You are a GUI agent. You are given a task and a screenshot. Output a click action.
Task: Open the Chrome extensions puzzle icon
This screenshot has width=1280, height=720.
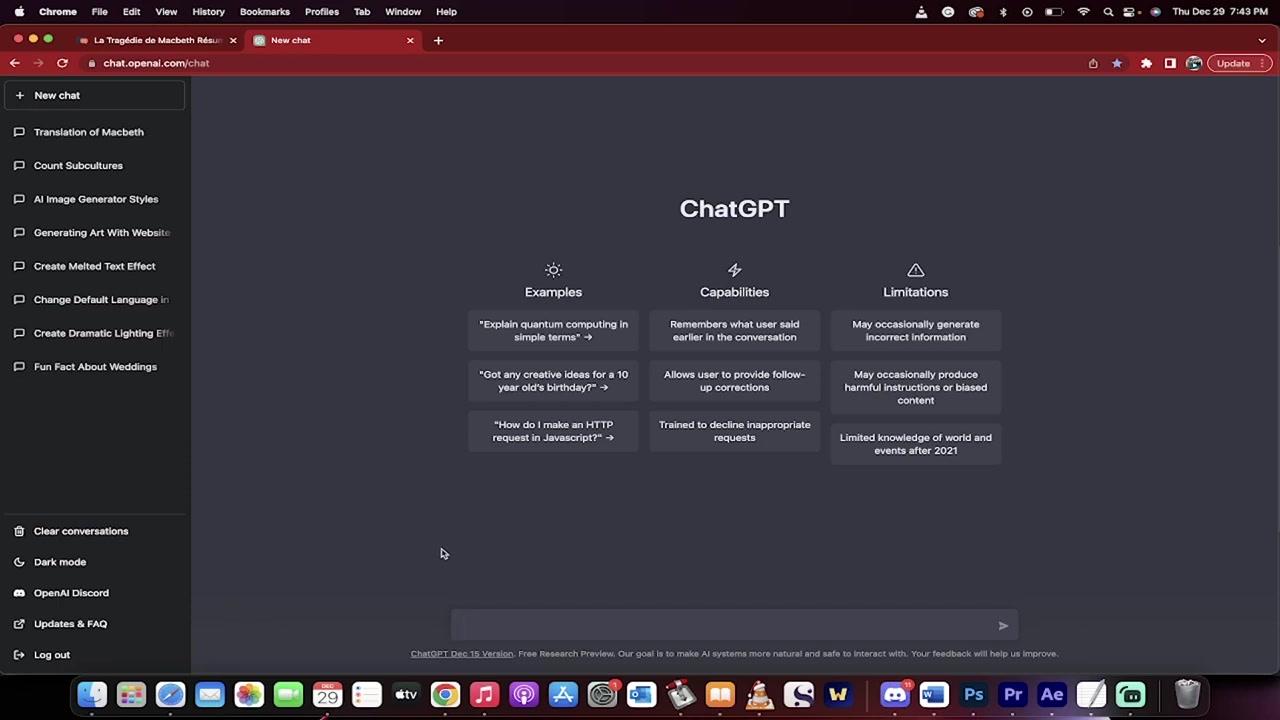tap(1146, 63)
